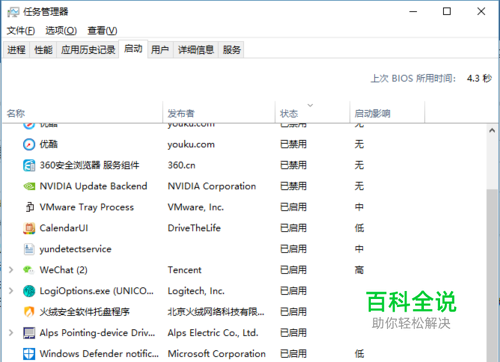Sort by 名称 column header
The height and width of the screenshot is (362, 500).
[83, 113]
